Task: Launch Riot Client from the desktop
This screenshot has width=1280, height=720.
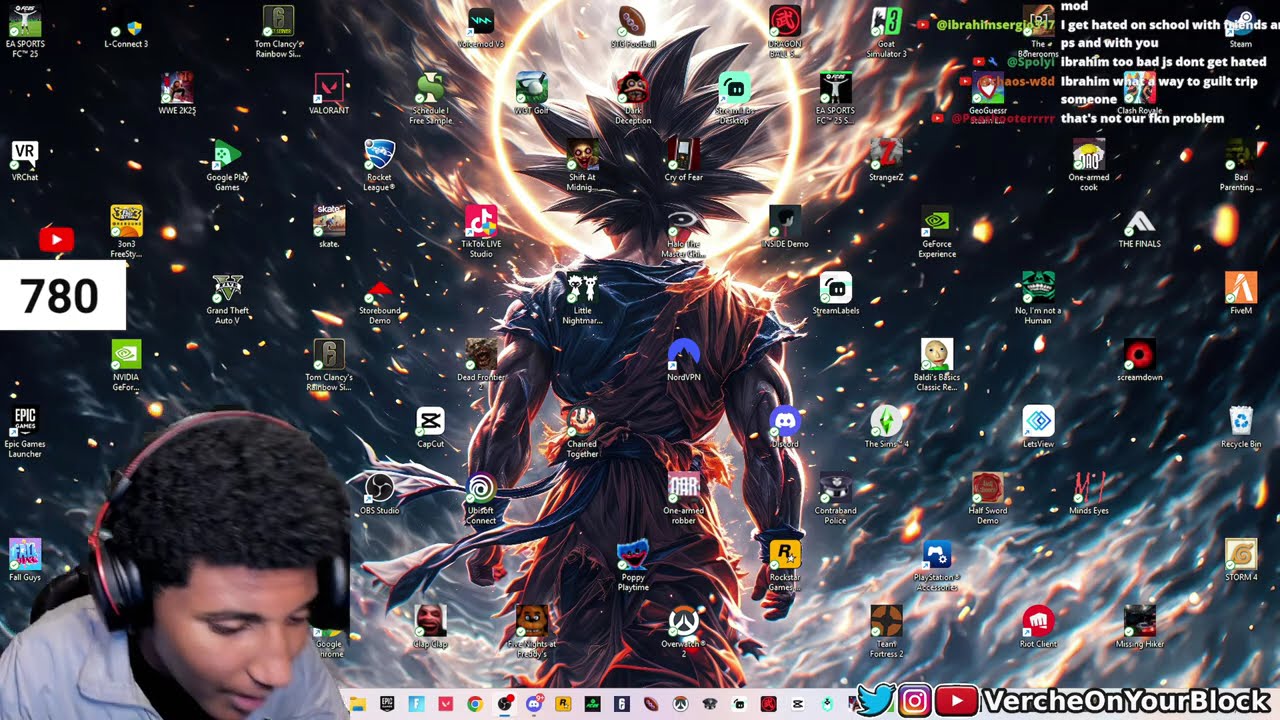Action: pos(1039,628)
